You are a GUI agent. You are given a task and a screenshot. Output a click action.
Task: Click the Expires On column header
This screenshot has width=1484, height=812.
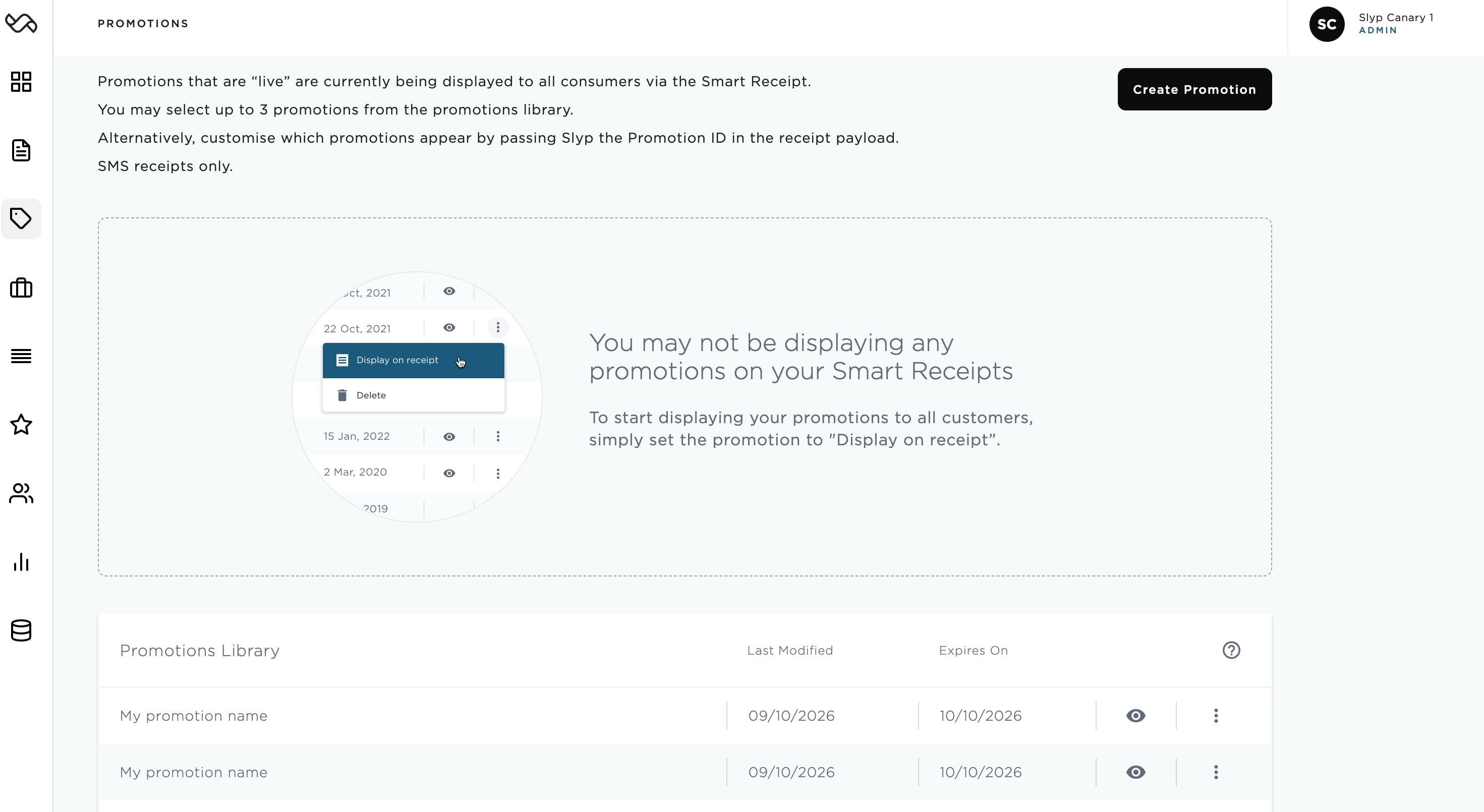click(x=973, y=650)
